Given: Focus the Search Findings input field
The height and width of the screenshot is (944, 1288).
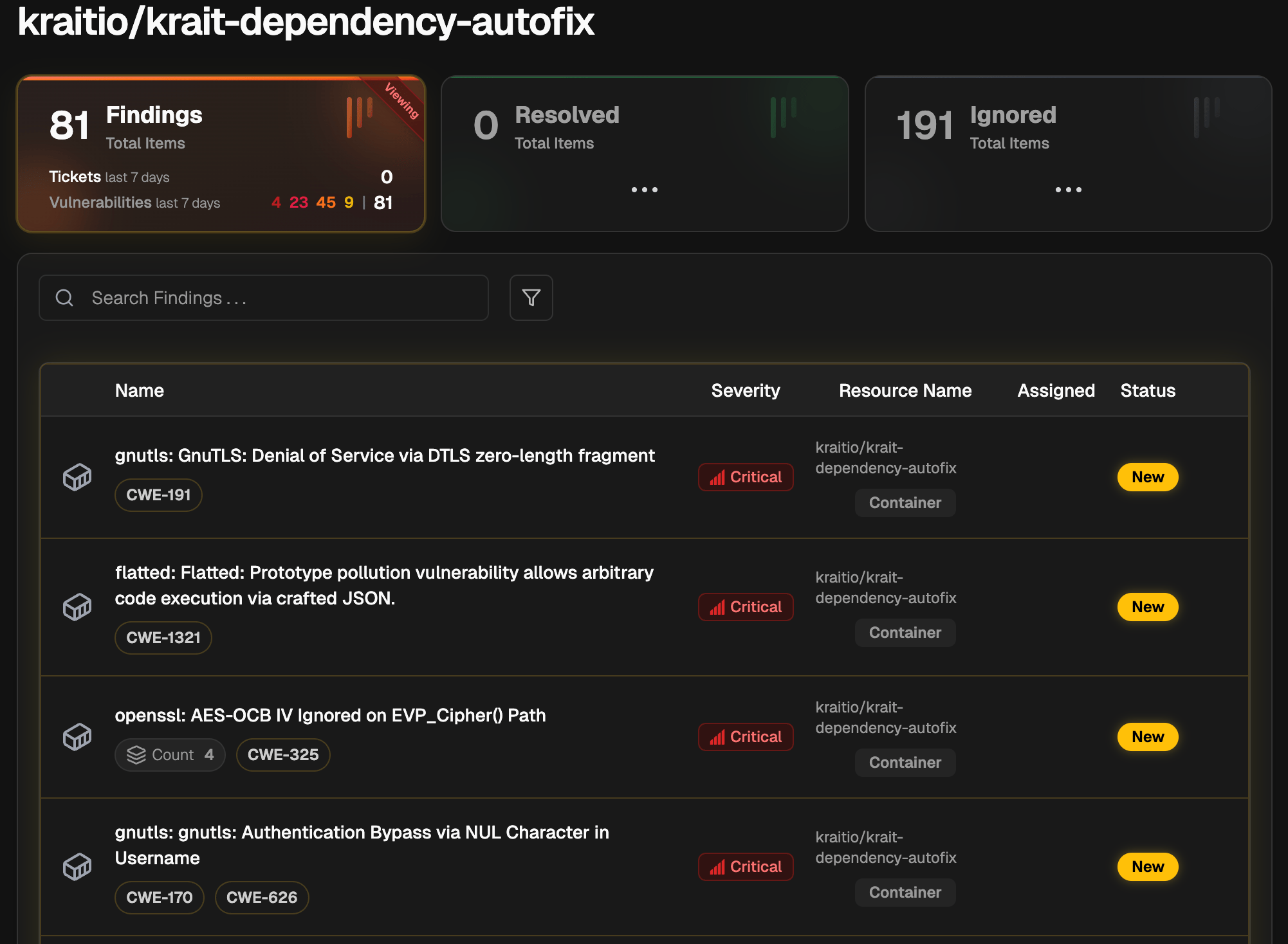Looking at the screenshot, I should click(x=264, y=298).
